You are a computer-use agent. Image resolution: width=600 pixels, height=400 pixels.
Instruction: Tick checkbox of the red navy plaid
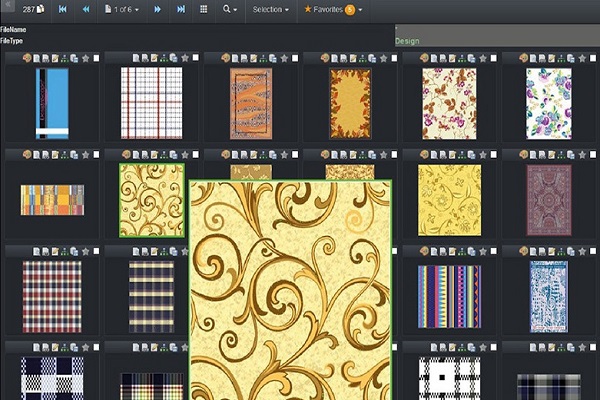96,251
